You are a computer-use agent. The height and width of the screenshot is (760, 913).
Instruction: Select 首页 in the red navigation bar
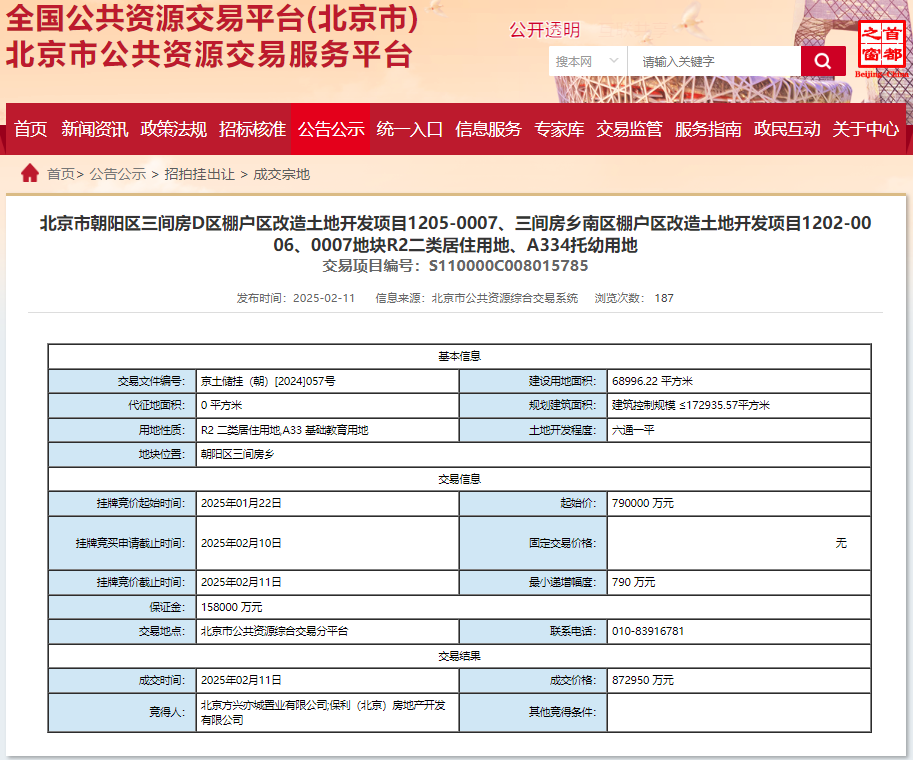pyautogui.click(x=31, y=130)
